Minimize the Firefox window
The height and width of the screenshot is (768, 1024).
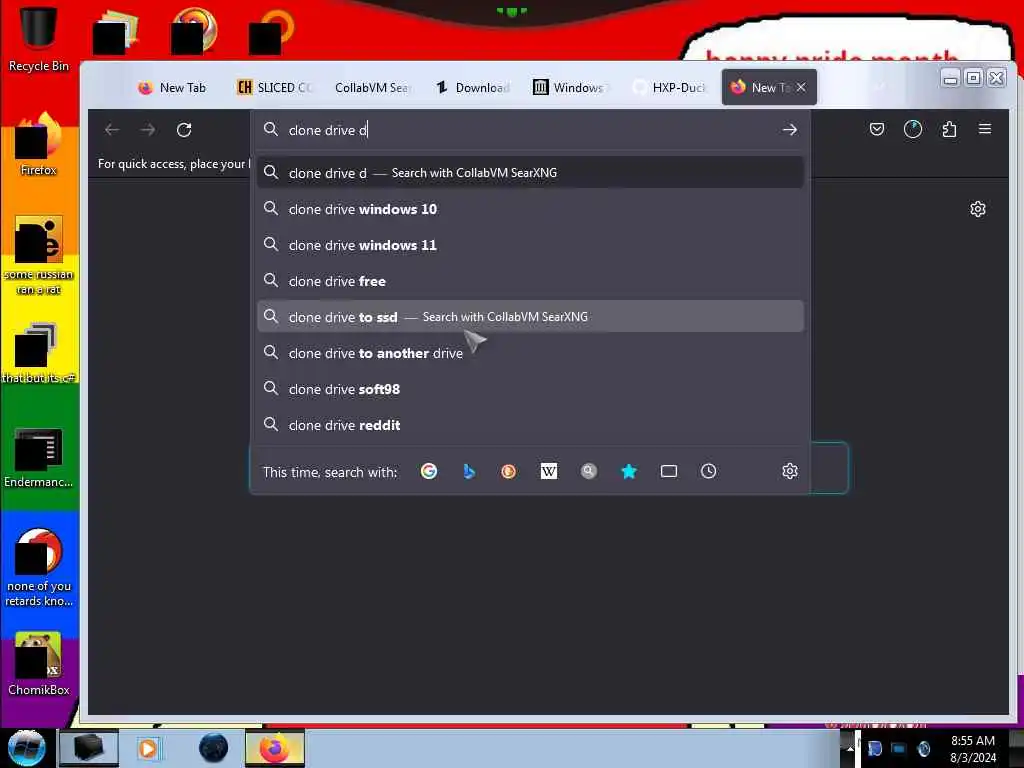(950, 78)
